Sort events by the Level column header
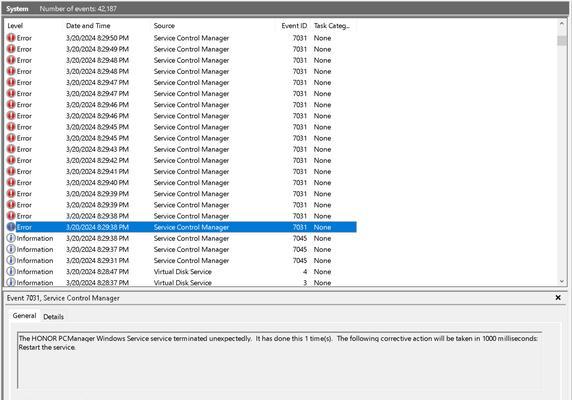This screenshot has width=572, height=400. point(15,26)
